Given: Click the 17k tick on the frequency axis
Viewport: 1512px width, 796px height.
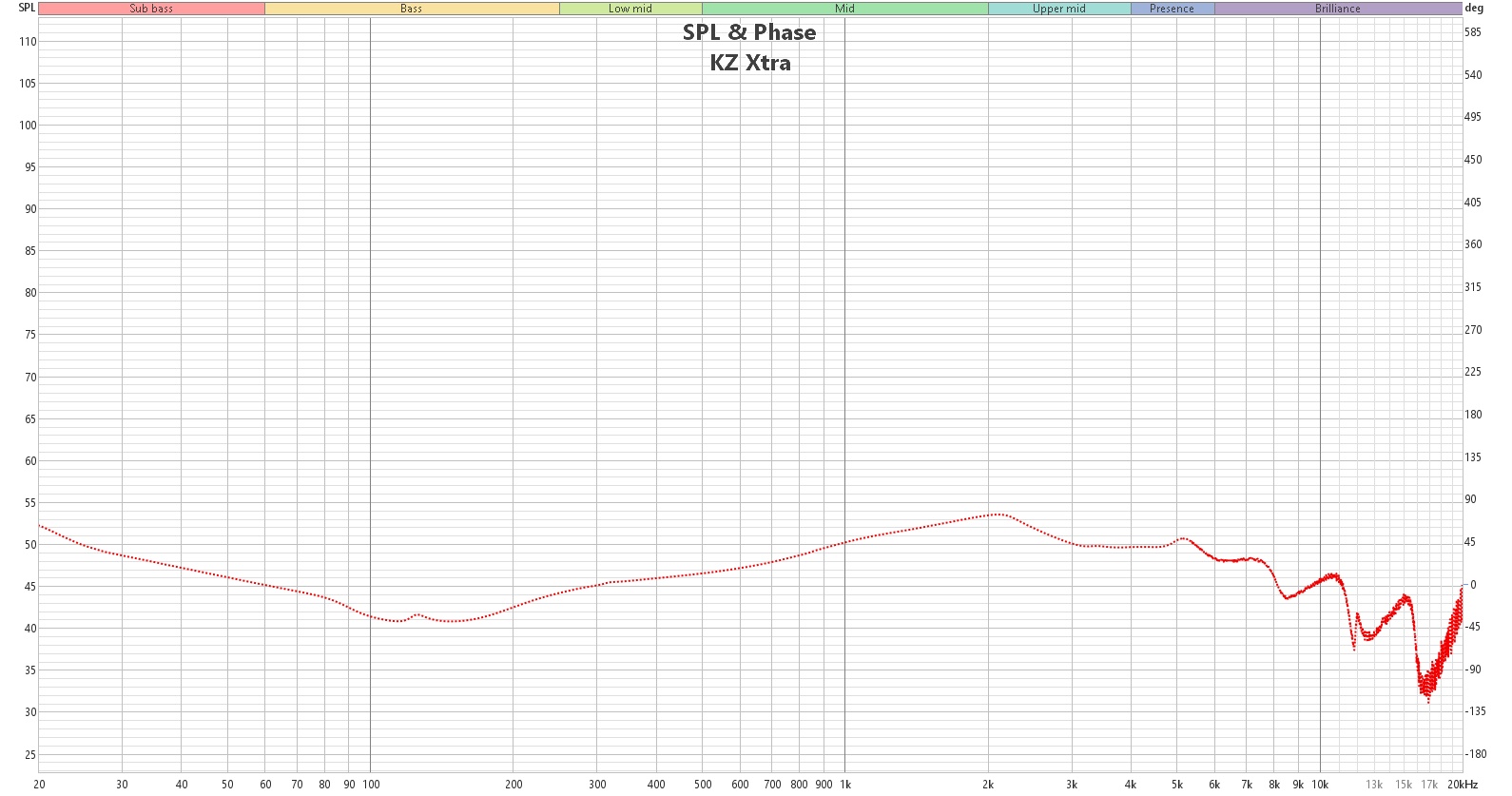Looking at the screenshot, I should (1429, 785).
